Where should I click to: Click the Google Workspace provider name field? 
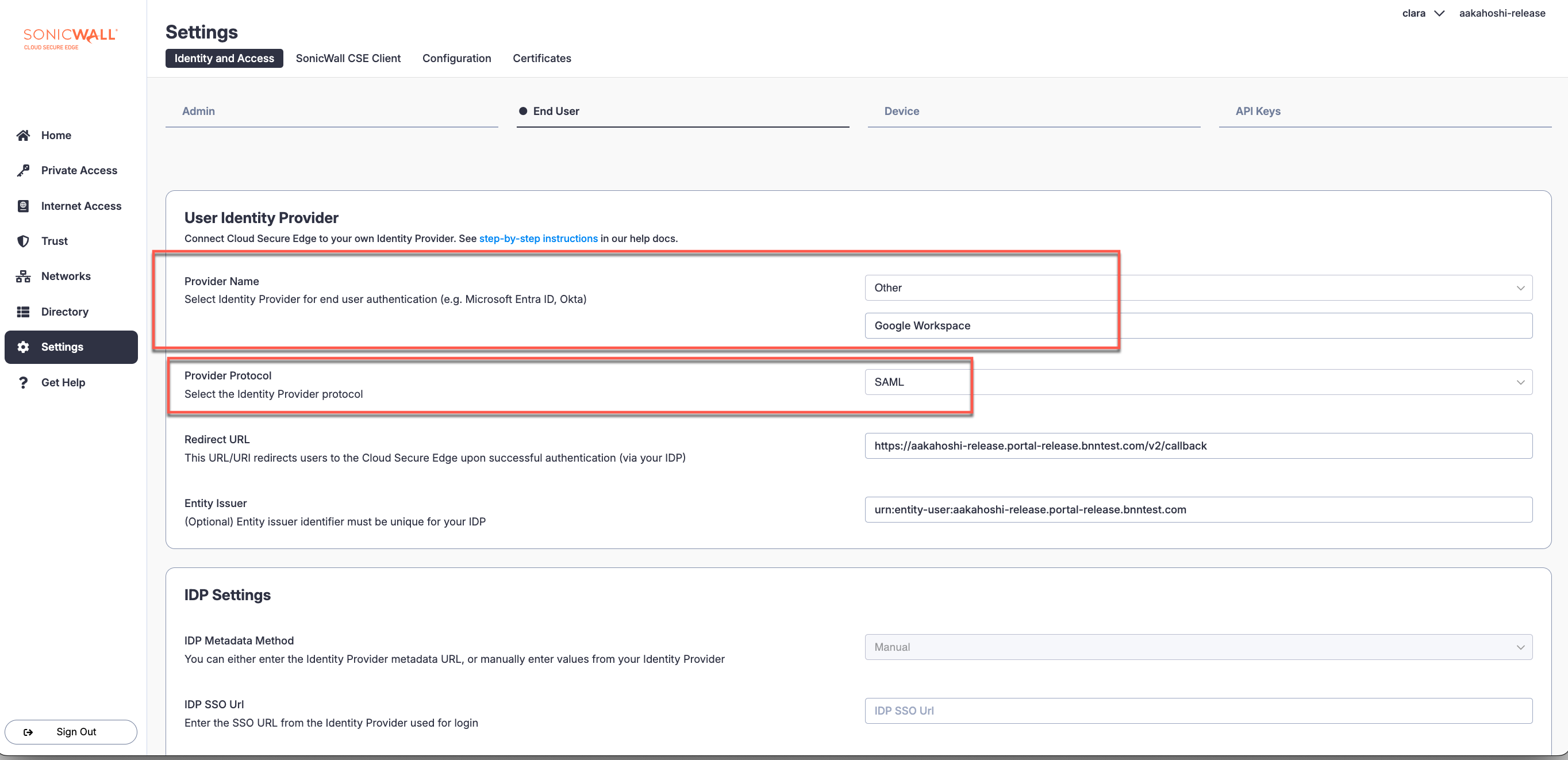tap(1198, 326)
